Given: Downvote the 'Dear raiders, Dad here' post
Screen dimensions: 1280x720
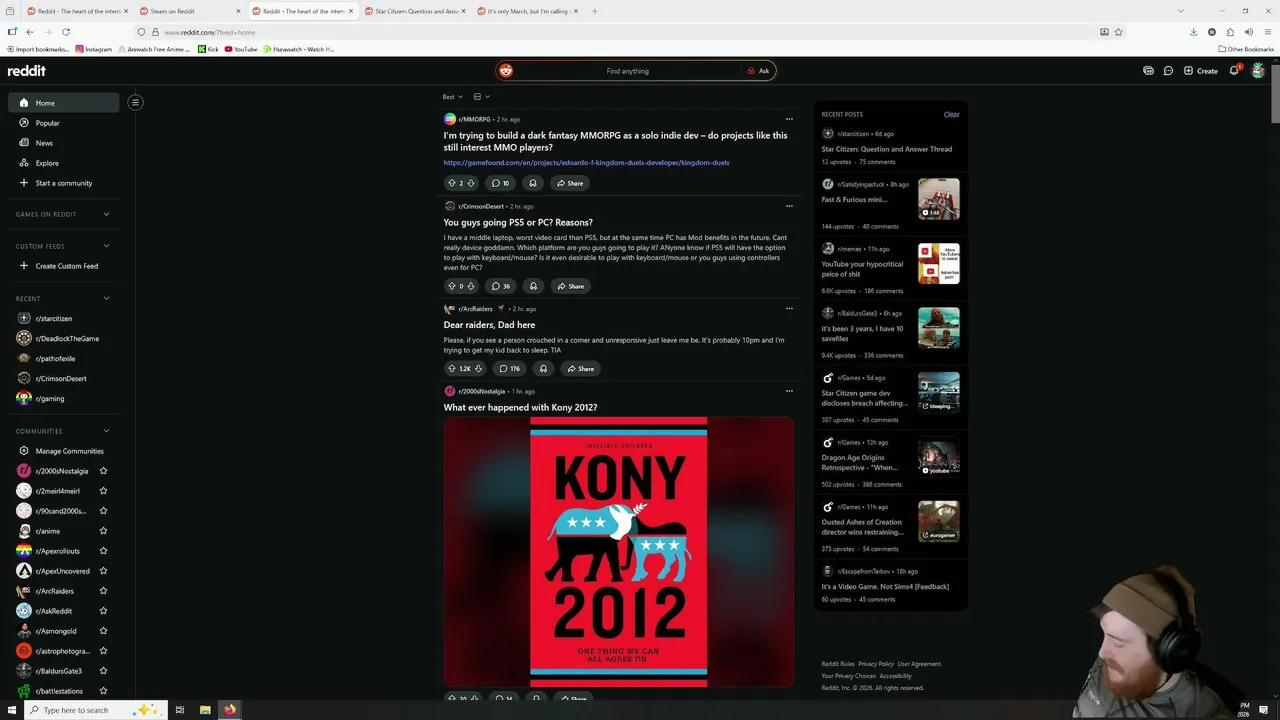Looking at the screenshot, I should [478, 368].
